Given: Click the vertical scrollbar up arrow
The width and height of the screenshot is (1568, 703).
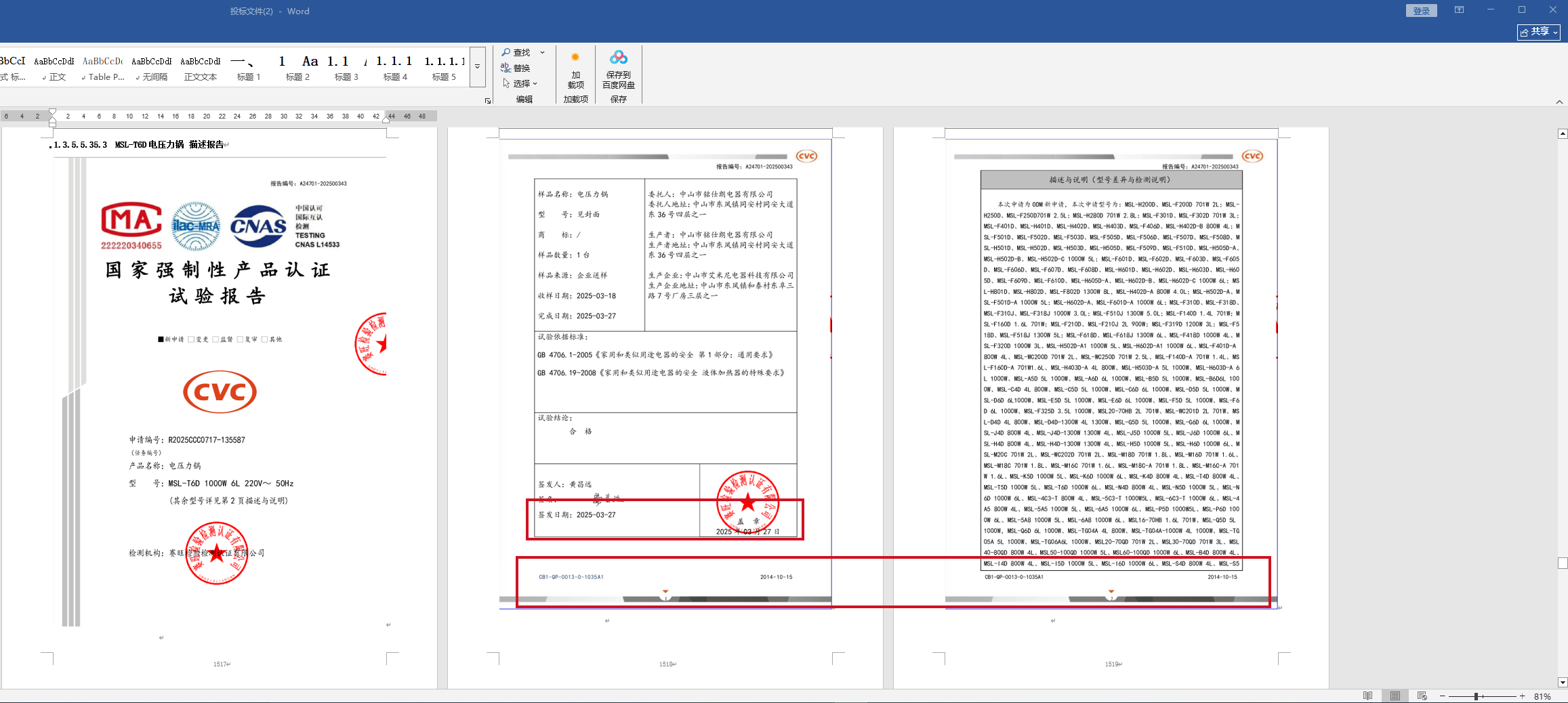Looking at the screenshot, I should point(1563,133).
